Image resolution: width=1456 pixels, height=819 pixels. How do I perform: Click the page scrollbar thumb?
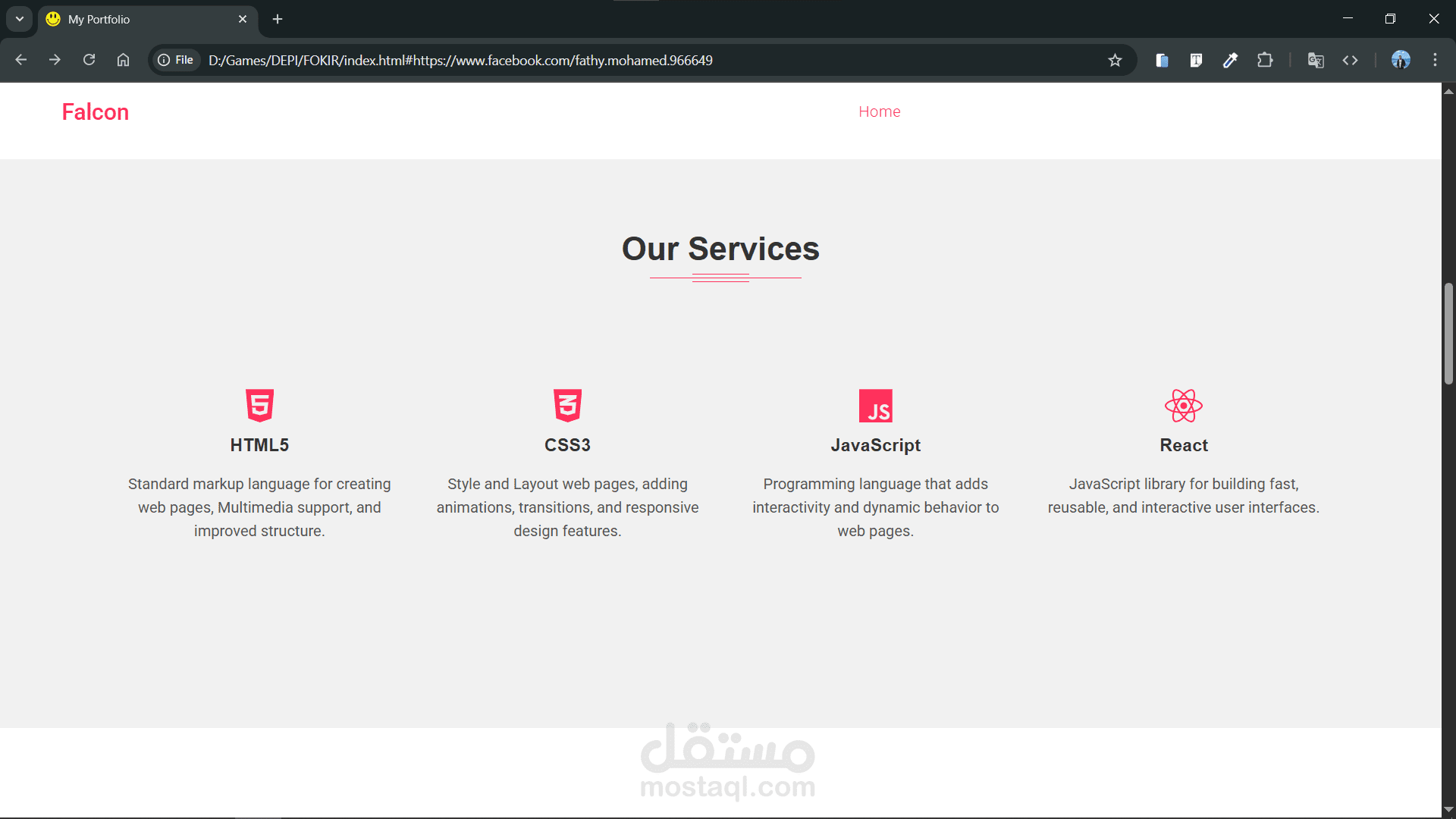click(1448, 334)
